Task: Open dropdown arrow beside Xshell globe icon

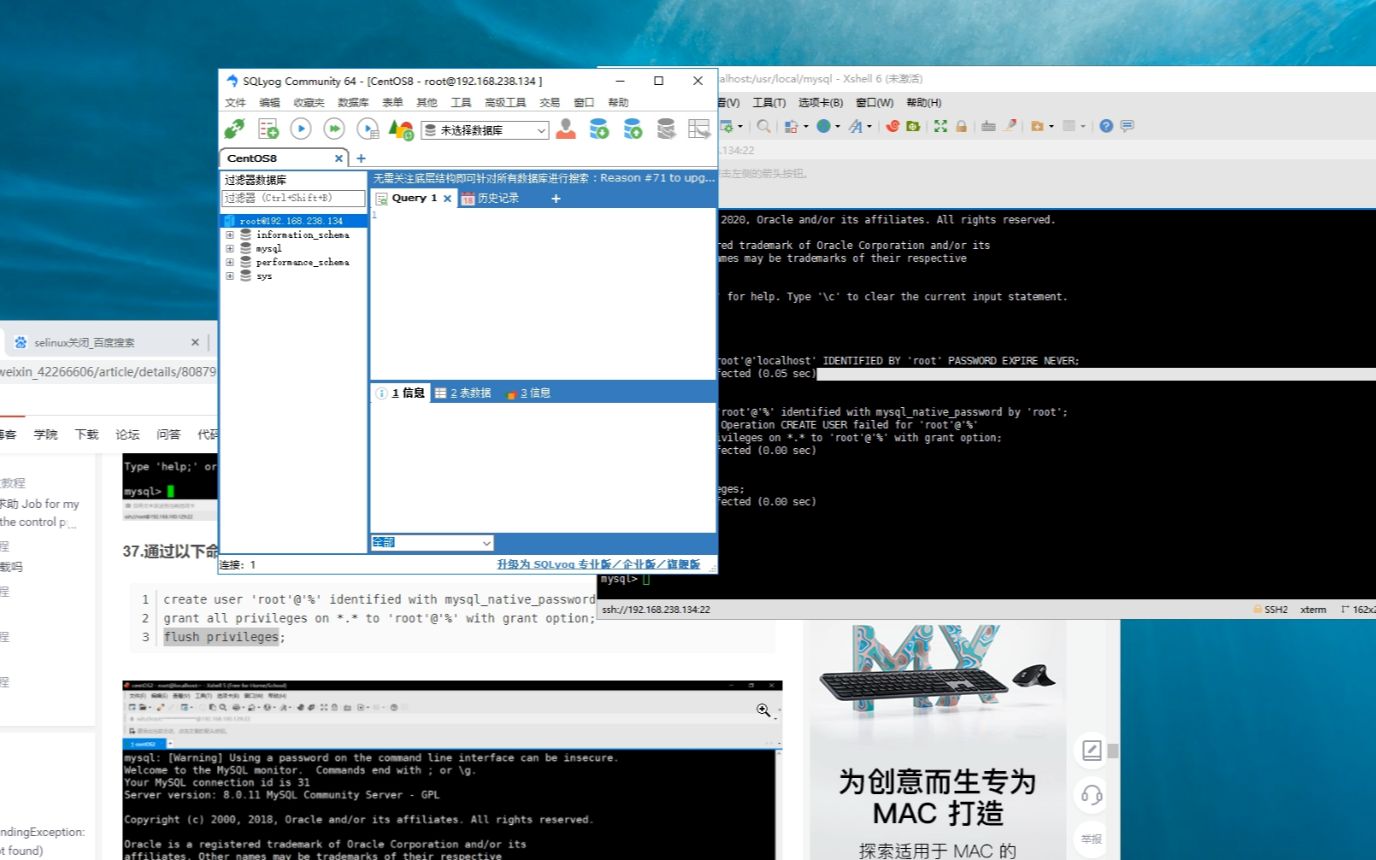Action: (x=838, y=126)
